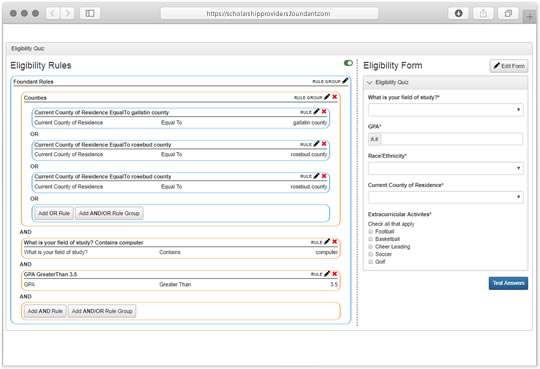Click the 'computer' rule value text

coord(326,252)
